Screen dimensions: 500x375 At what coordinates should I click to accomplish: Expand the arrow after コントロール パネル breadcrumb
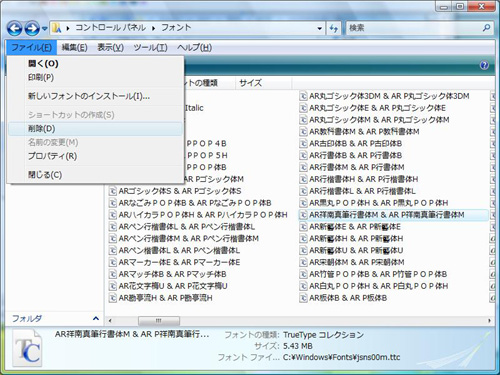click(153, 28)
